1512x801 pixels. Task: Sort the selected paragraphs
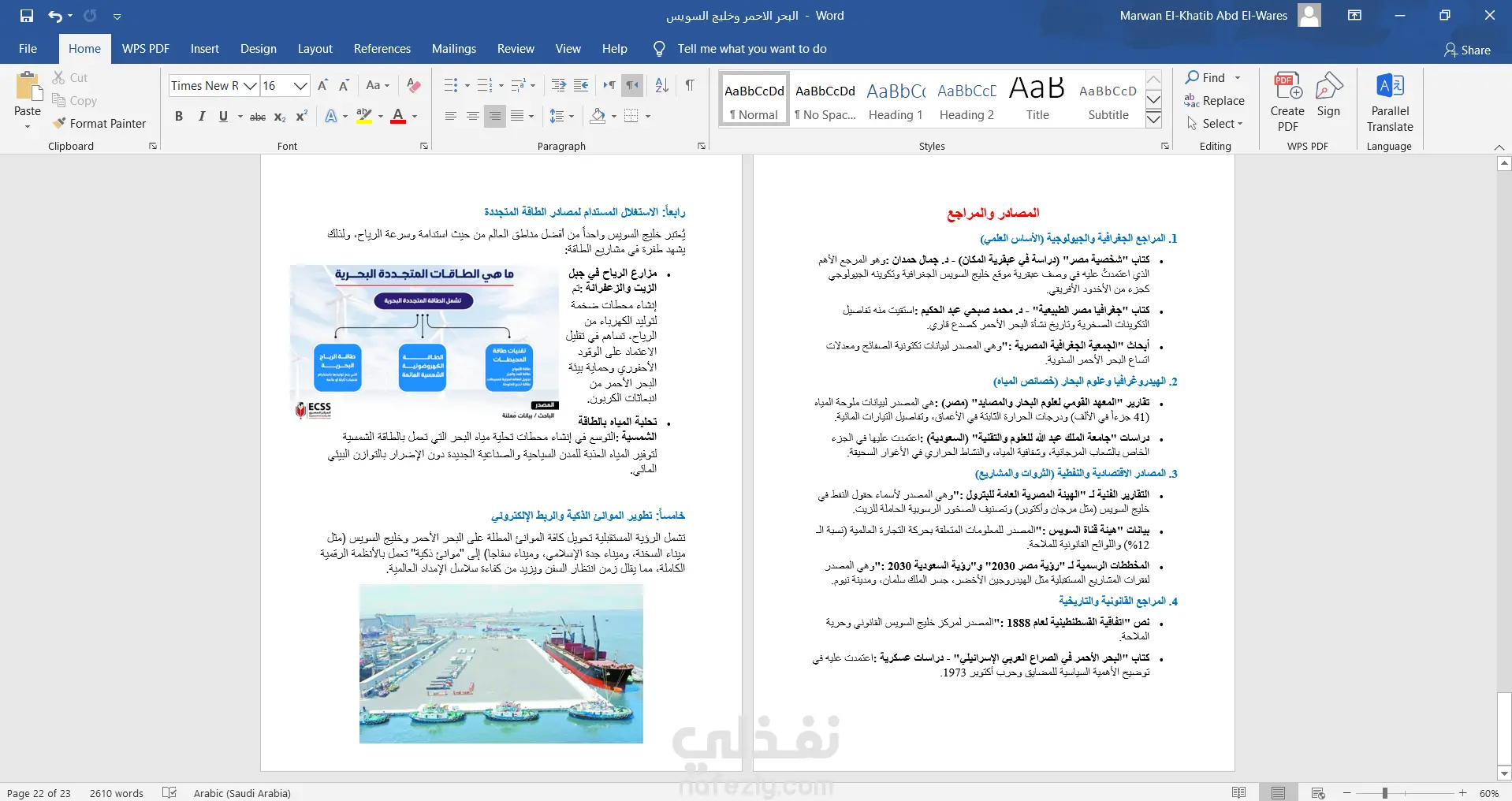pos(662,85)
